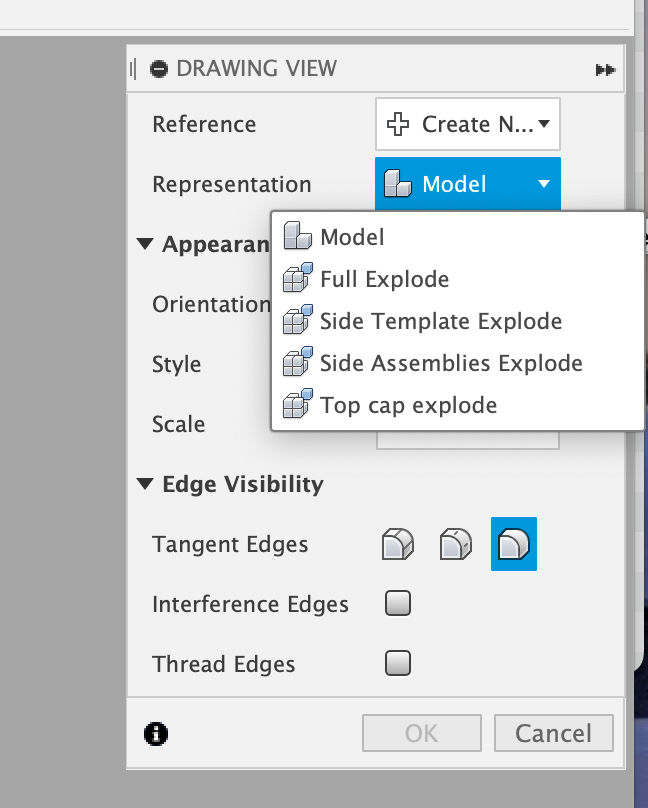Collapse dialog with the minus circle icon
648x808 pixels.
point(159,69)
